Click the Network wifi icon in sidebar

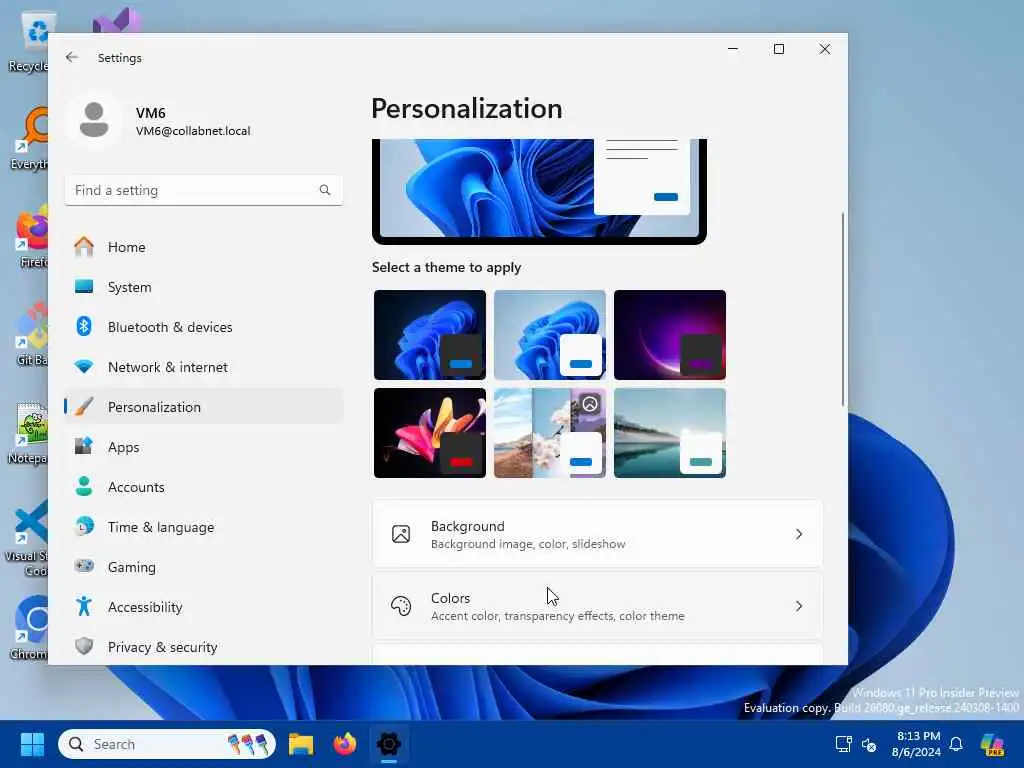[x=84, y=366]
